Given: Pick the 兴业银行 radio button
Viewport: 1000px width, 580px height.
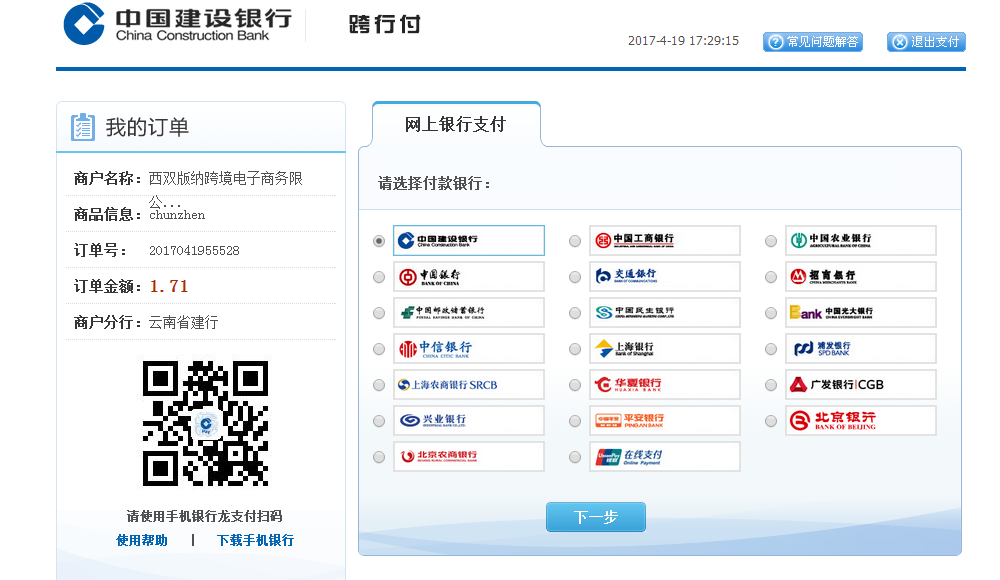Looking at the screenshot, I should tap(379, 421).
